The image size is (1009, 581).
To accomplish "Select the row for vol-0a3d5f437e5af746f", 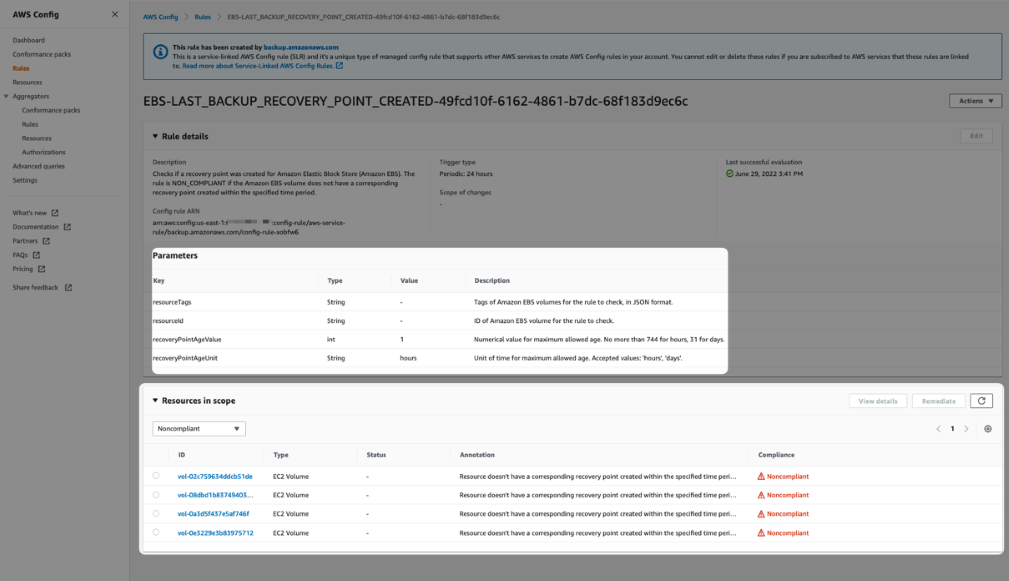I will pos(156,513).
